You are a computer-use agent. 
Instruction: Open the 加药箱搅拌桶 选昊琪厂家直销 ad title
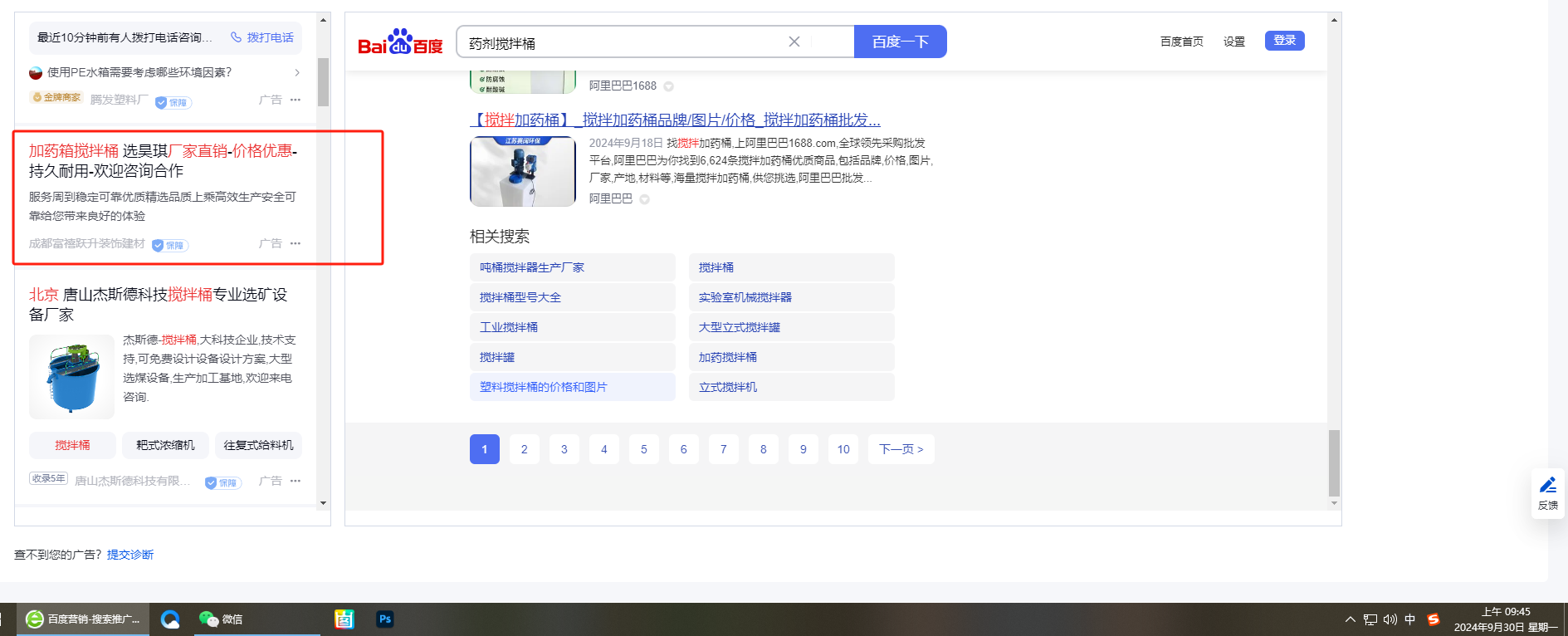164,161
